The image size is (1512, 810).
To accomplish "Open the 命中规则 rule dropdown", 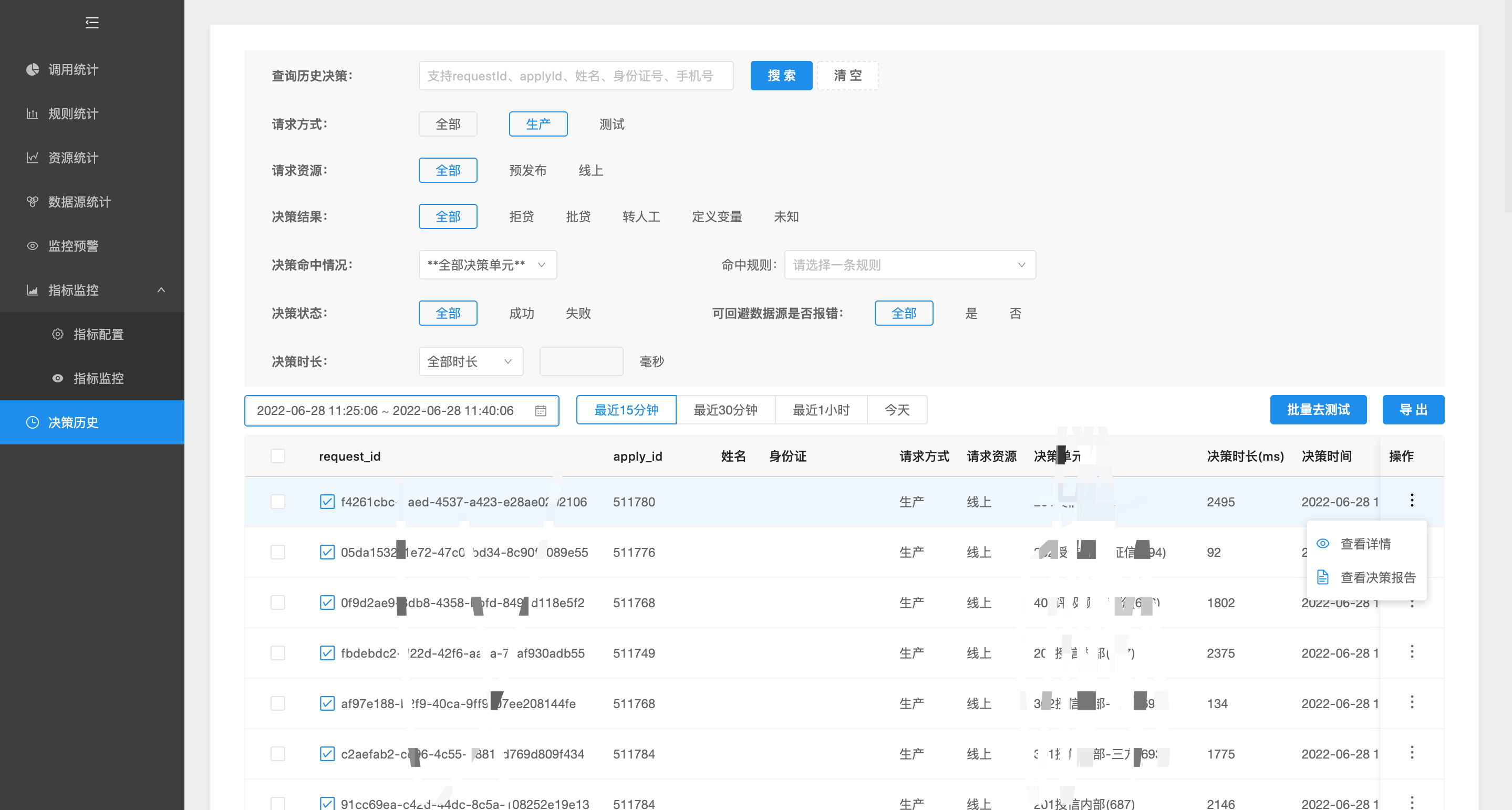I will tap(909, 265).
